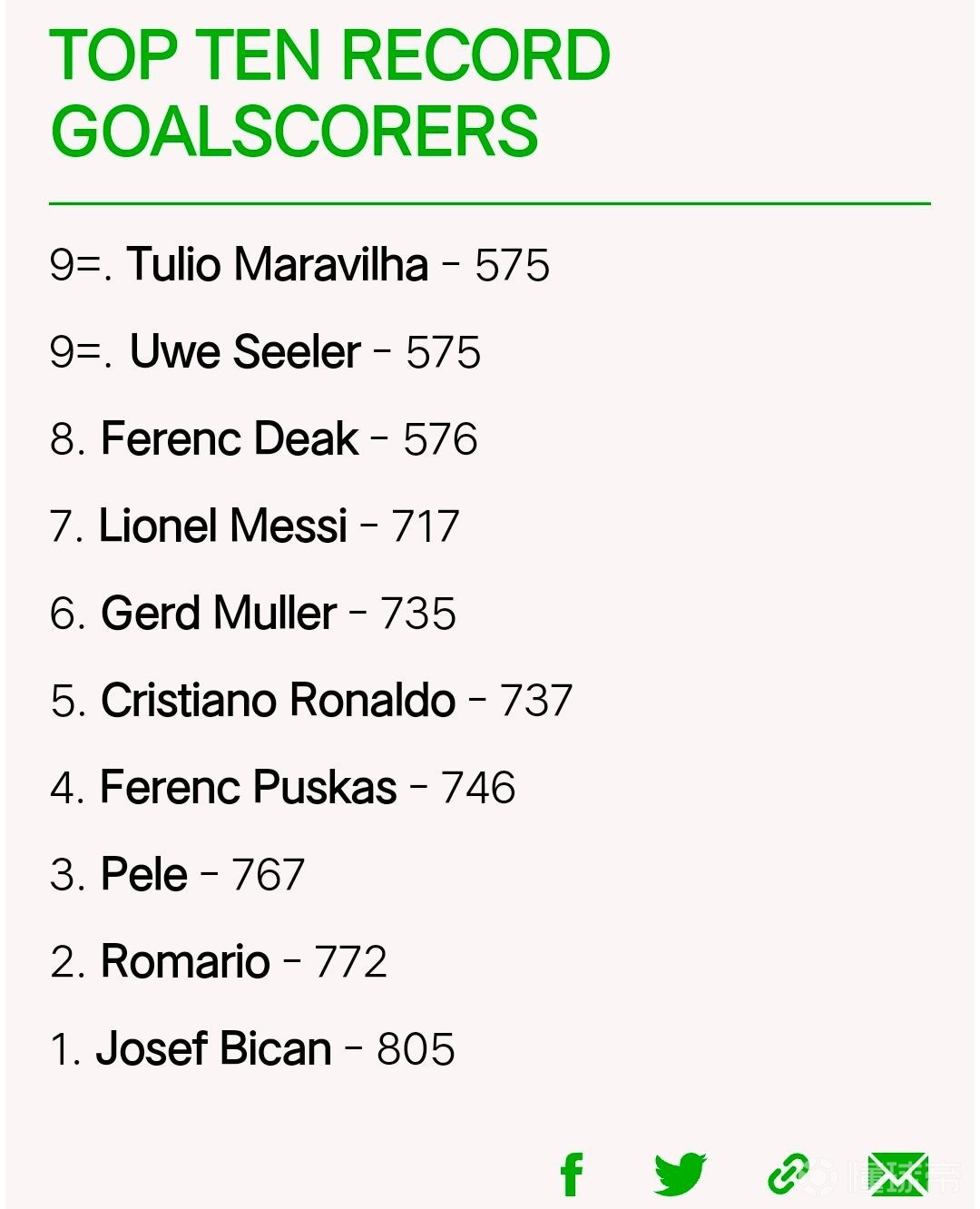Image resolution: width=980 pixels, height=1209 pixels.
Task: Tap Romario's 772 goal total
Action: coord(351,963)
